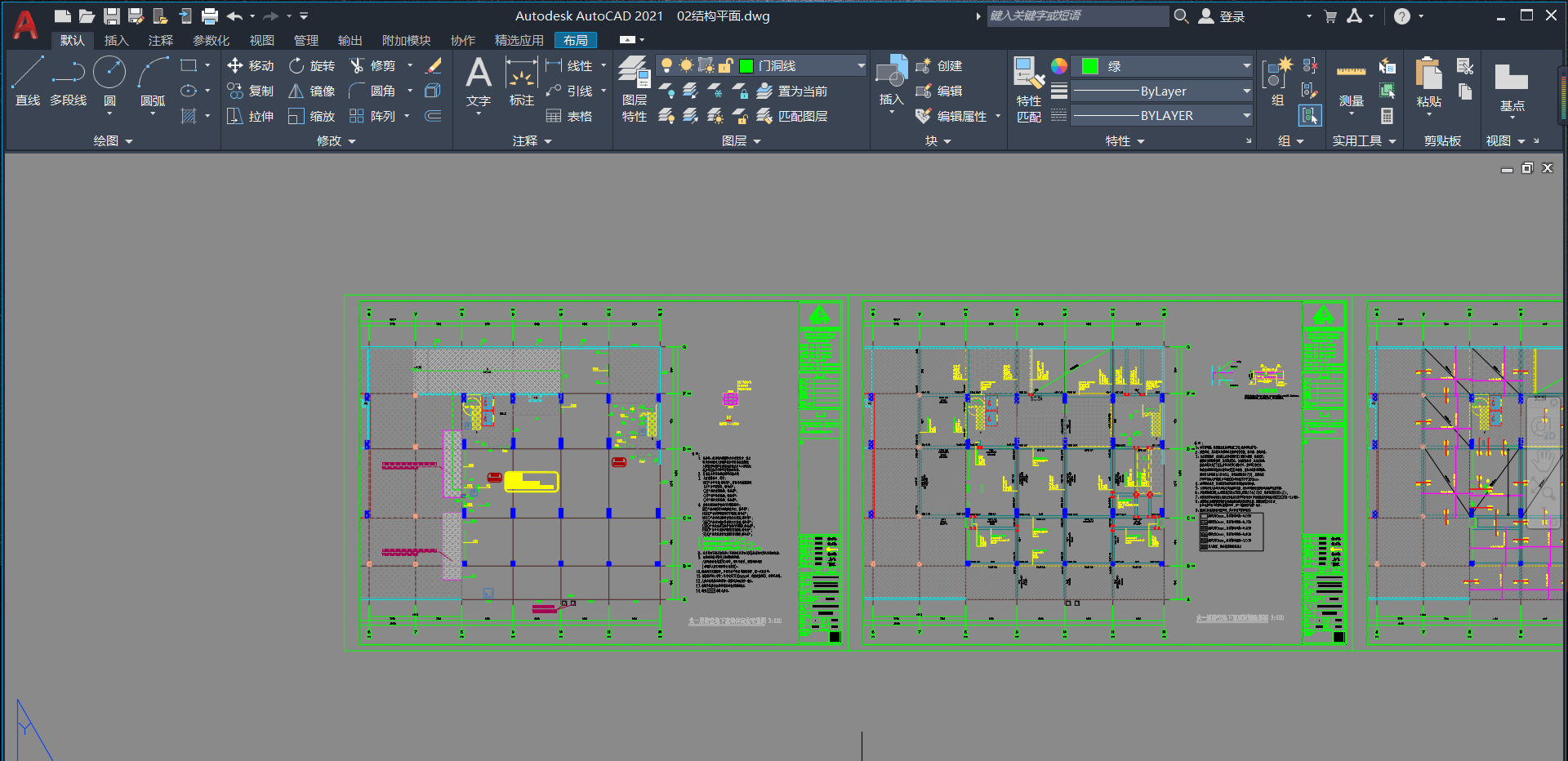This screenshot has width=1568, height=761.
Task: Select the 布局 contextual tab
Action: 575,40
